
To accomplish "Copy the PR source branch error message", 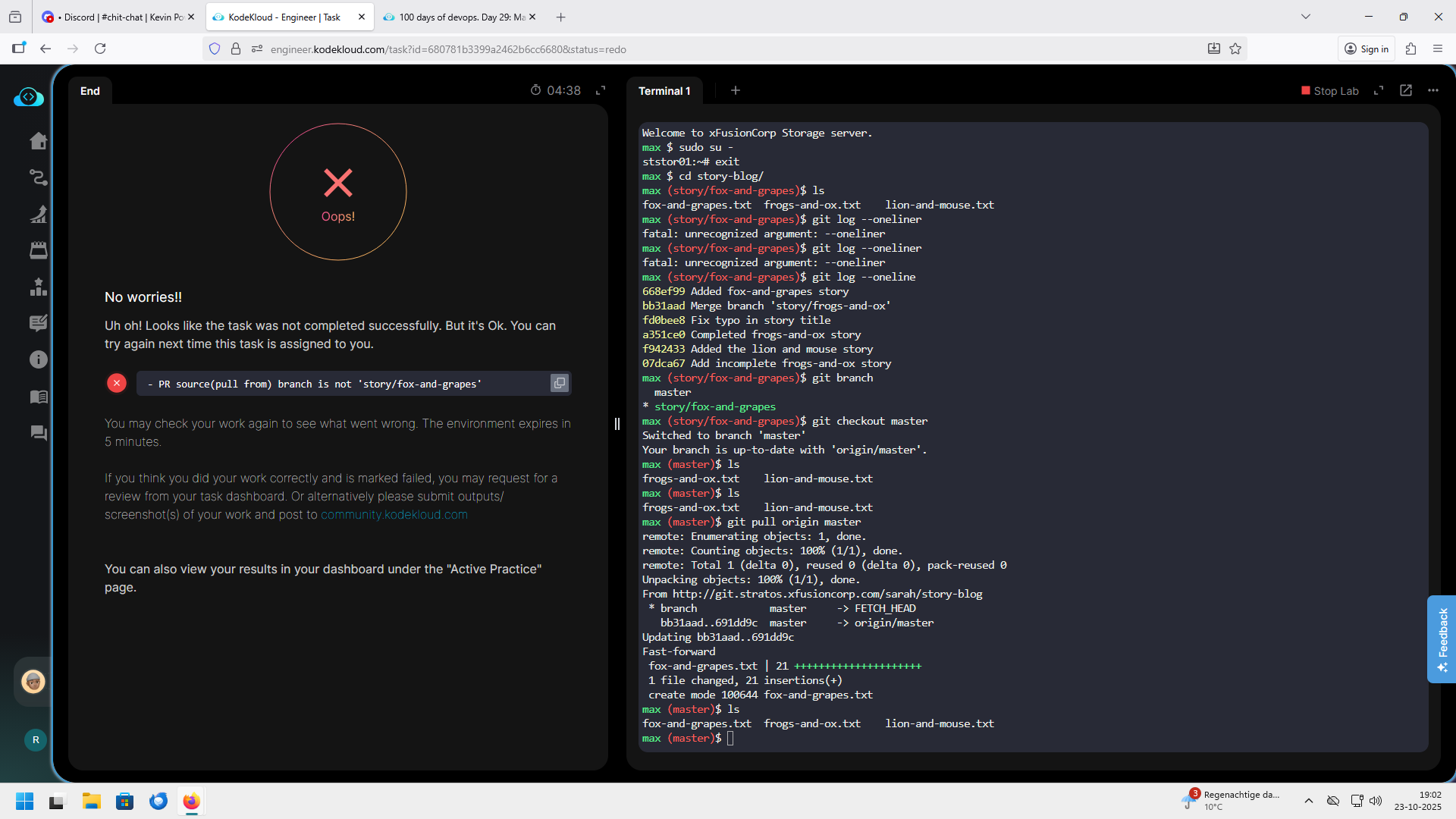I will click(x=559, y=383).
